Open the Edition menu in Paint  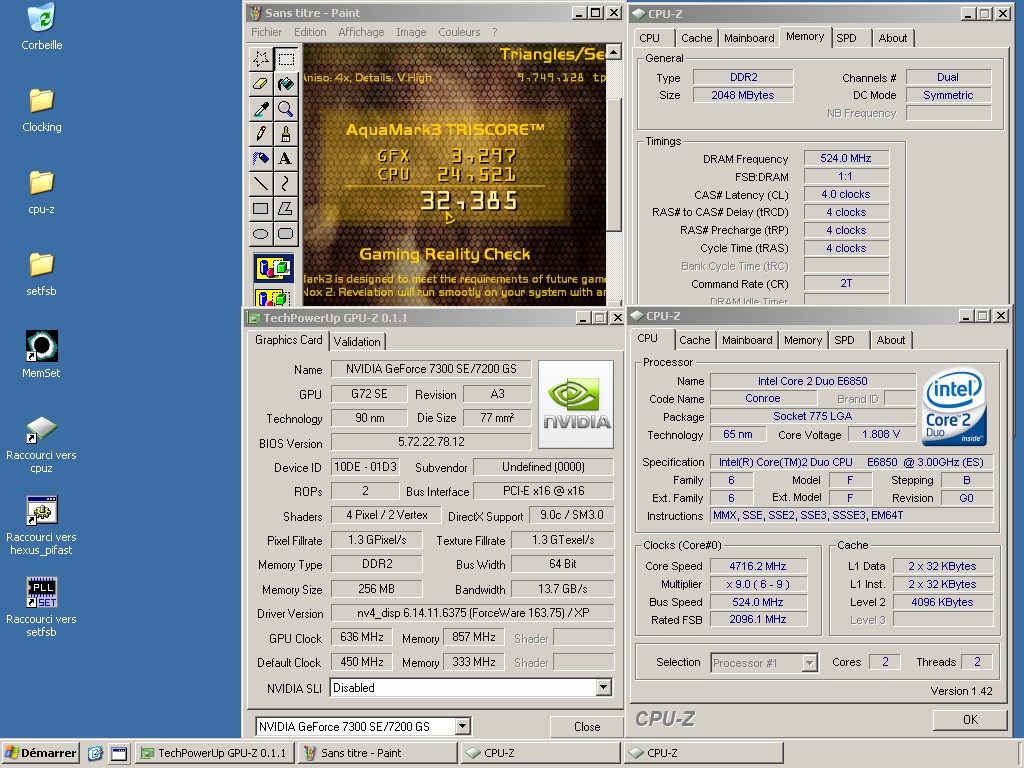[310, 32]
